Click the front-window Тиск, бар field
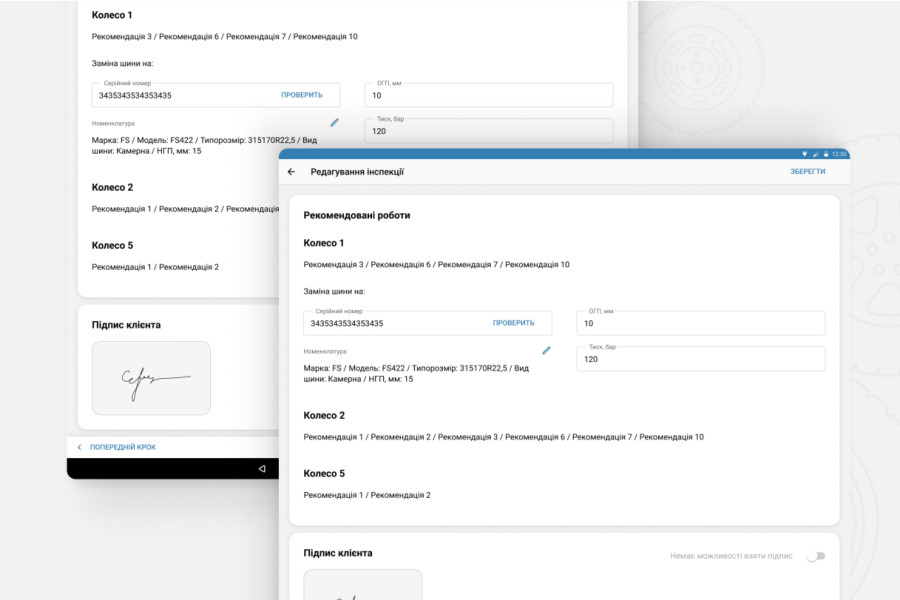Image resolution: width=900 pixels, height=600 pixels. (700, 359)
